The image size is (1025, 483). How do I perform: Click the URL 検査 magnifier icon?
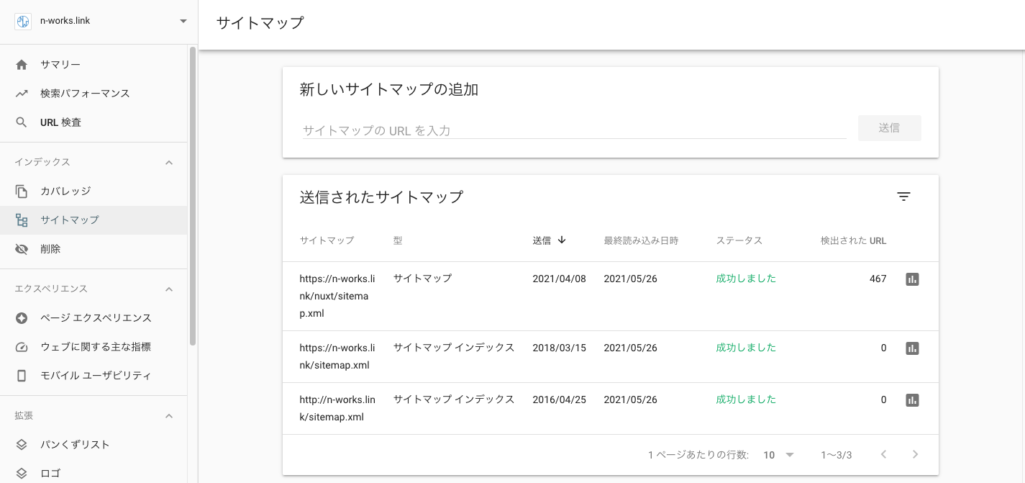coord(22,123)
